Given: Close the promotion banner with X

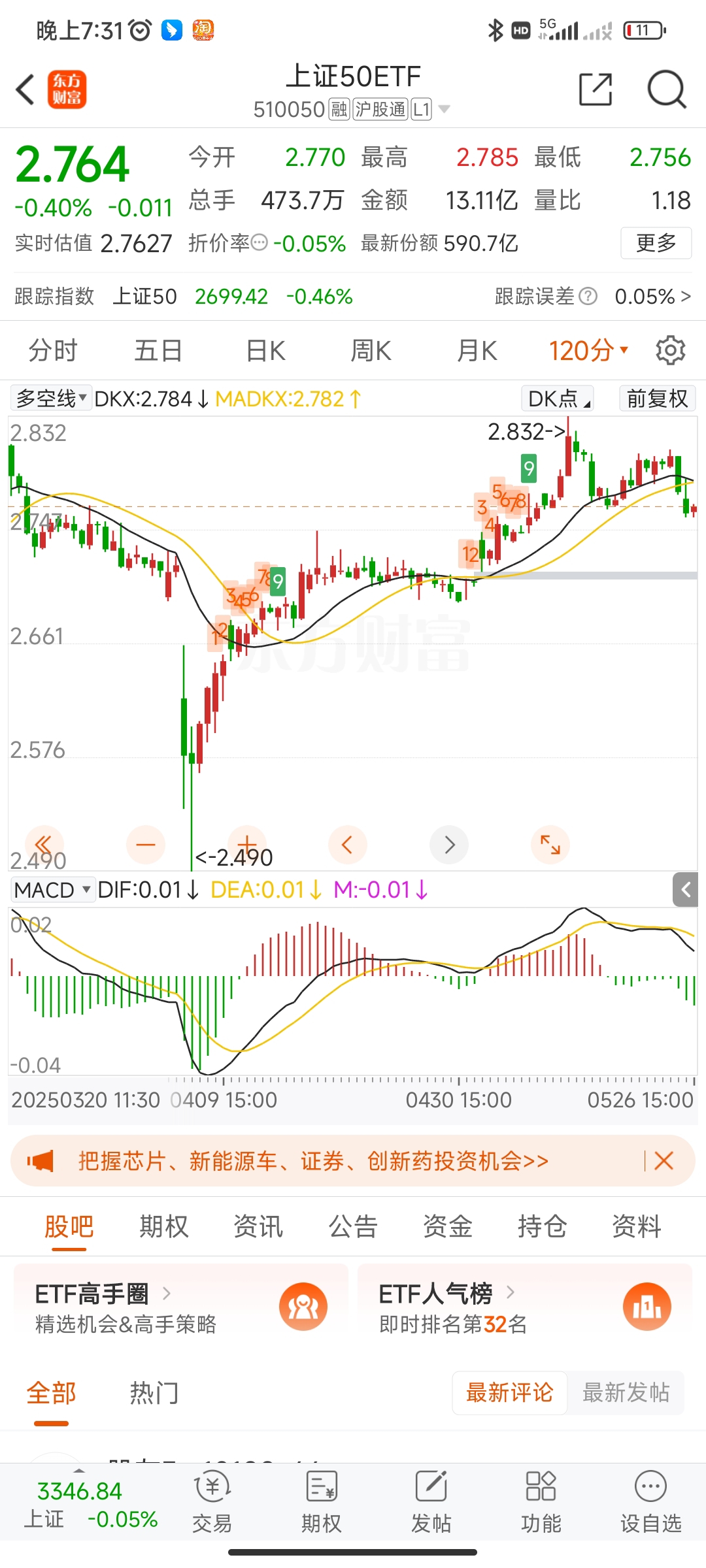Looking at the screenshot, I should [664, 1161].
